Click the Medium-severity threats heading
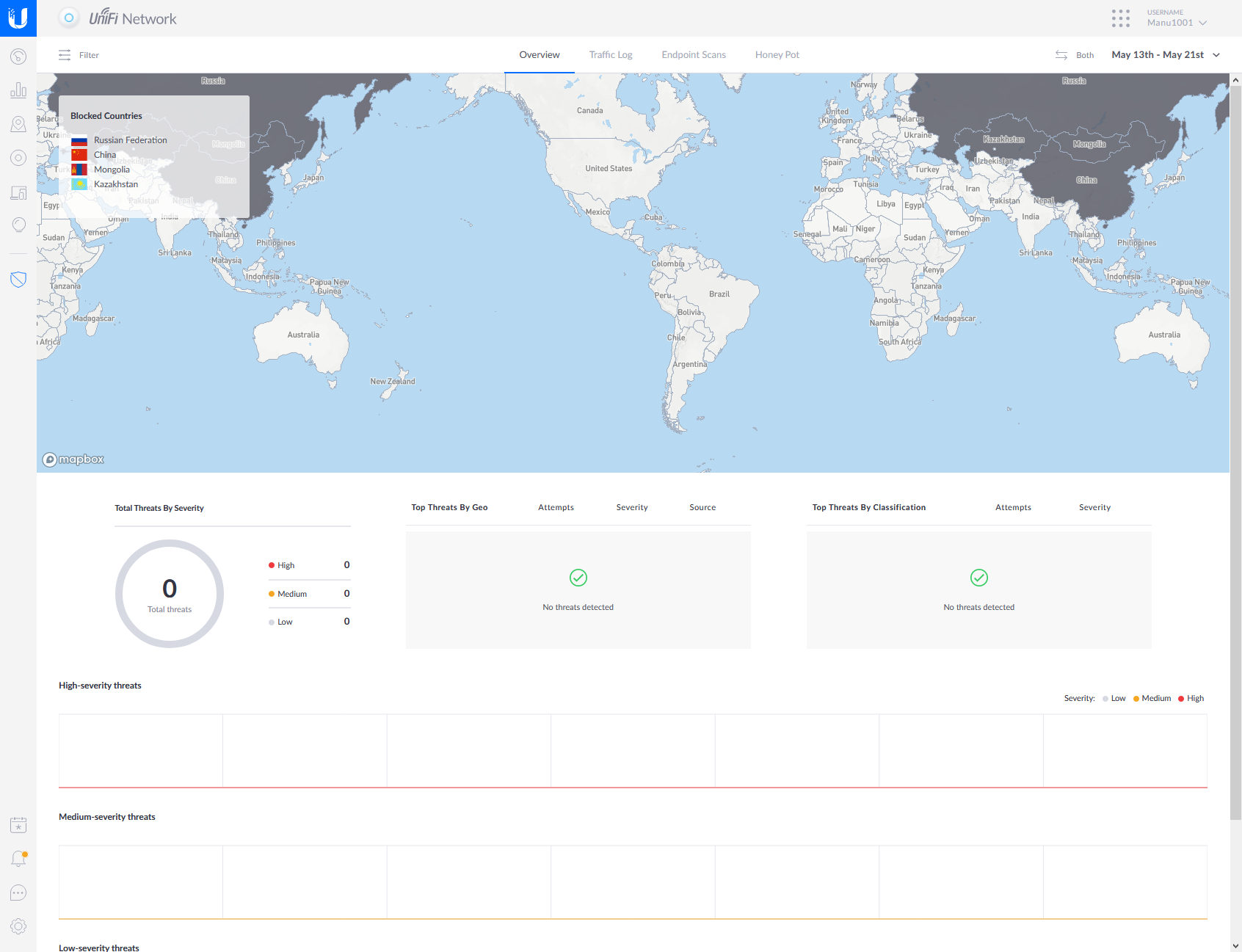 107,817
